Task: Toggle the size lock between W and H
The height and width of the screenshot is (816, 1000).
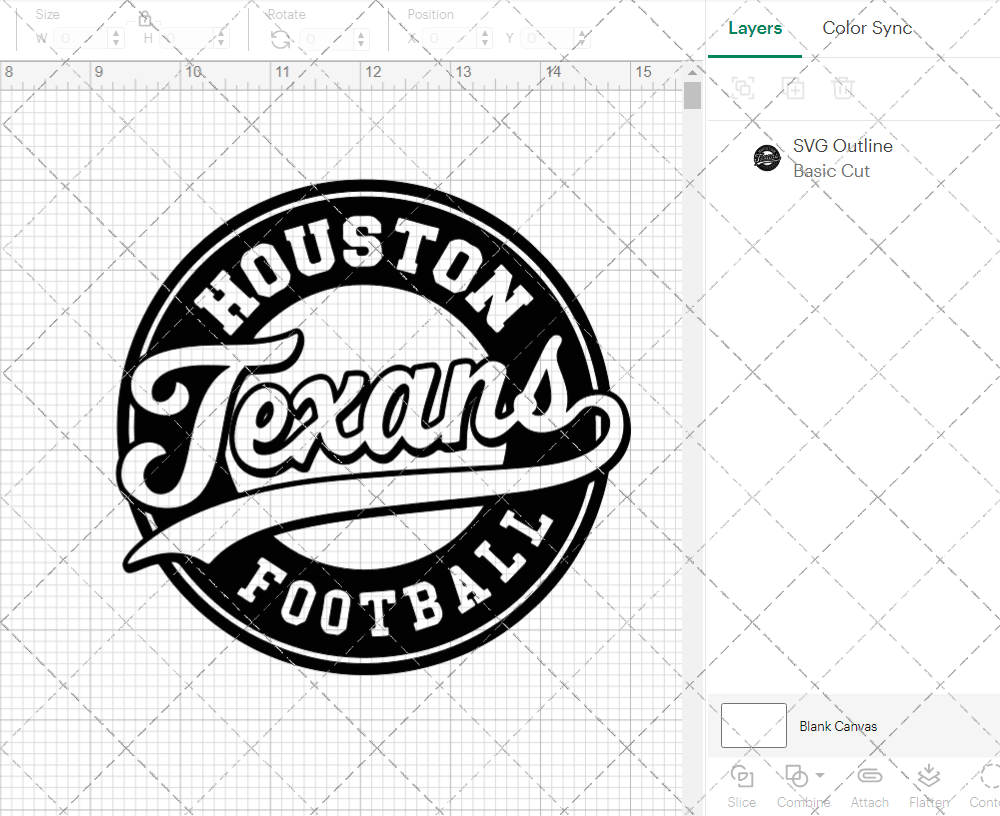Action: click(x=145, y=18)
